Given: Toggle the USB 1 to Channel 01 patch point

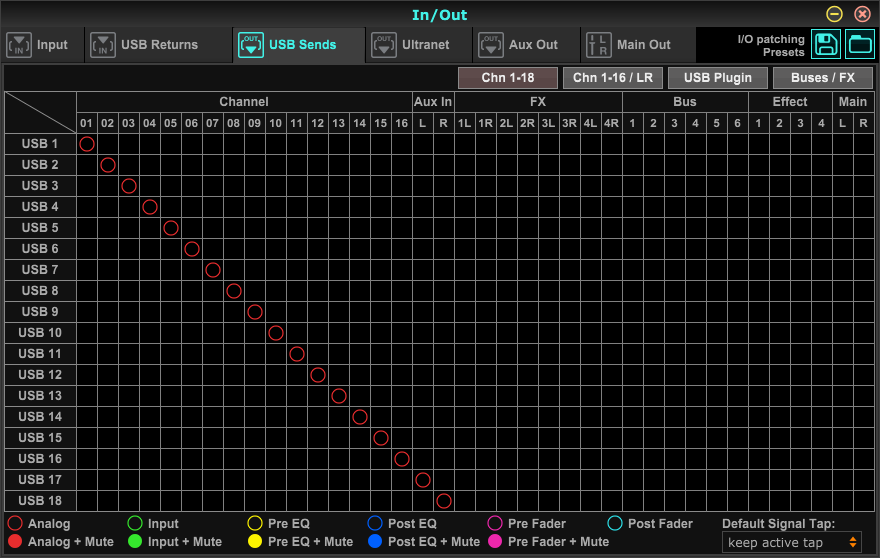Looking at the screenshot, I should coord(87,144).
